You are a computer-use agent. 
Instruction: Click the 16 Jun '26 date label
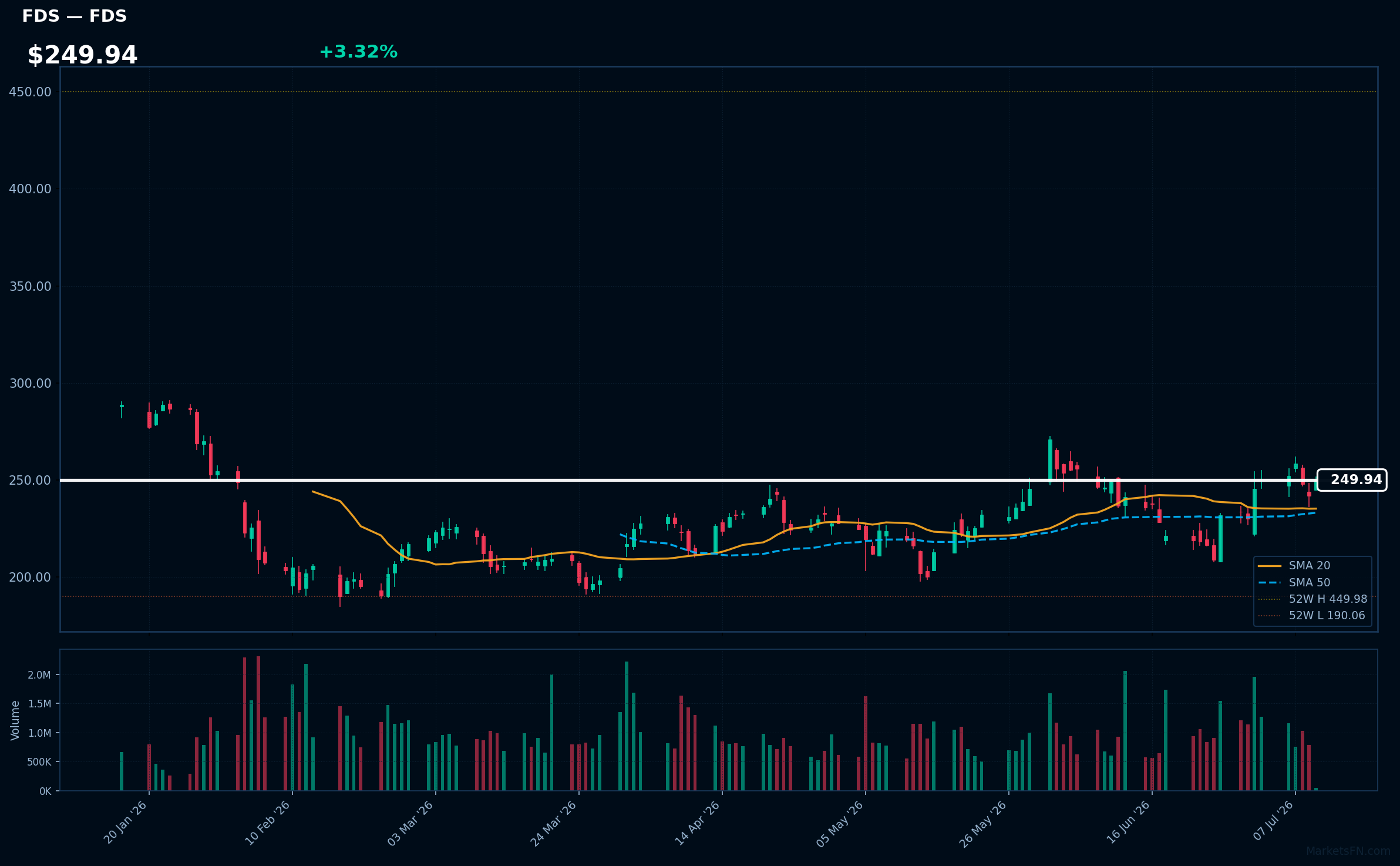coord(1128,823)
